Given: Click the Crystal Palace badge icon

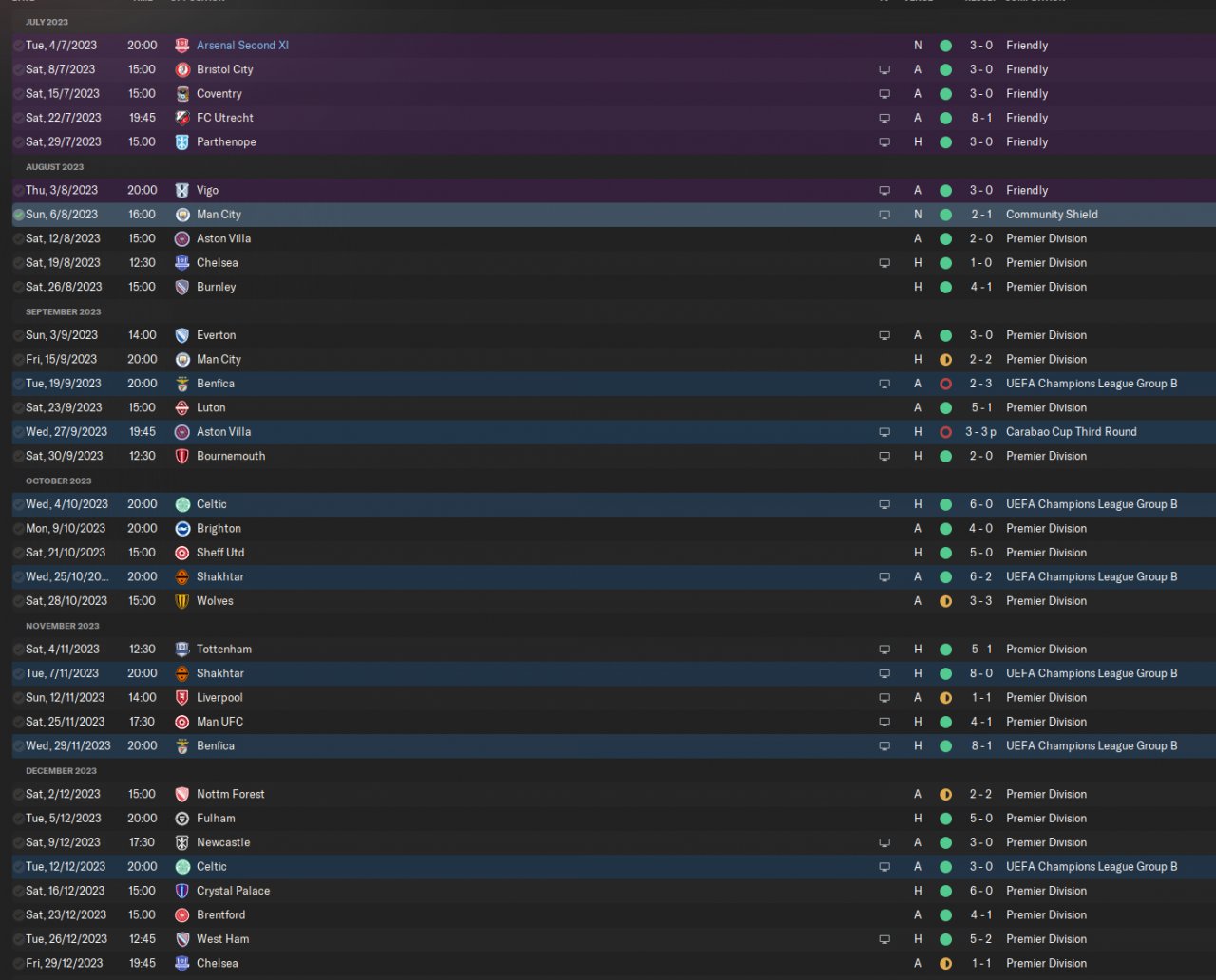Looking at the screenshot, I should [x=182, y=891].
